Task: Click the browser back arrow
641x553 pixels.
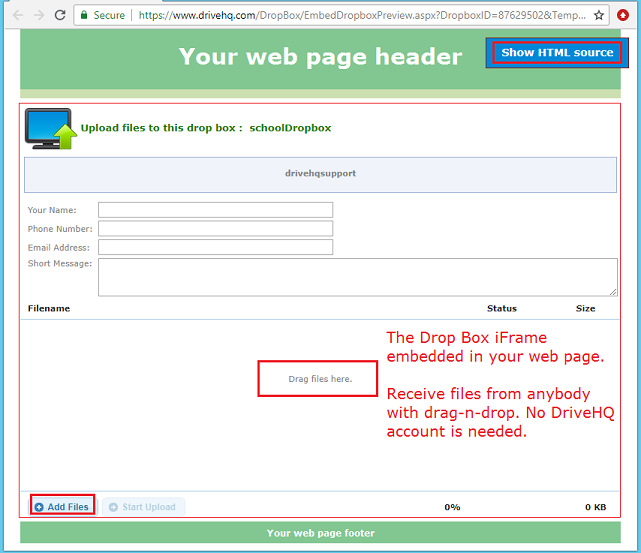Action: pos(18,15)
